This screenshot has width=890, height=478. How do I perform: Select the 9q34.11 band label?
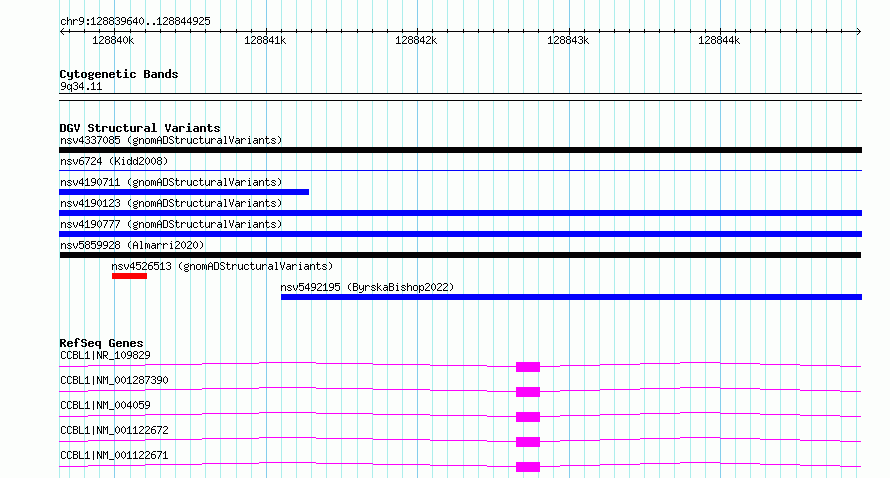pos(81,86)
